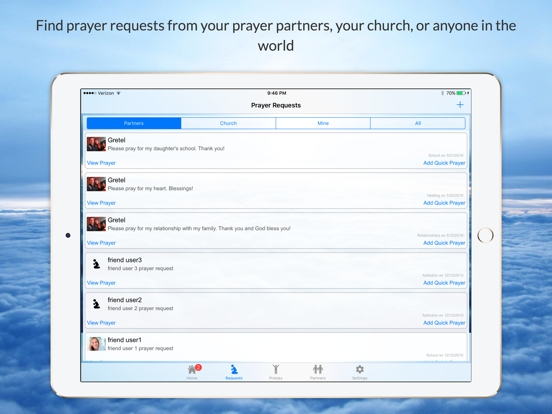
Task: Switch to the All segment
Action: tap(418, 123)
